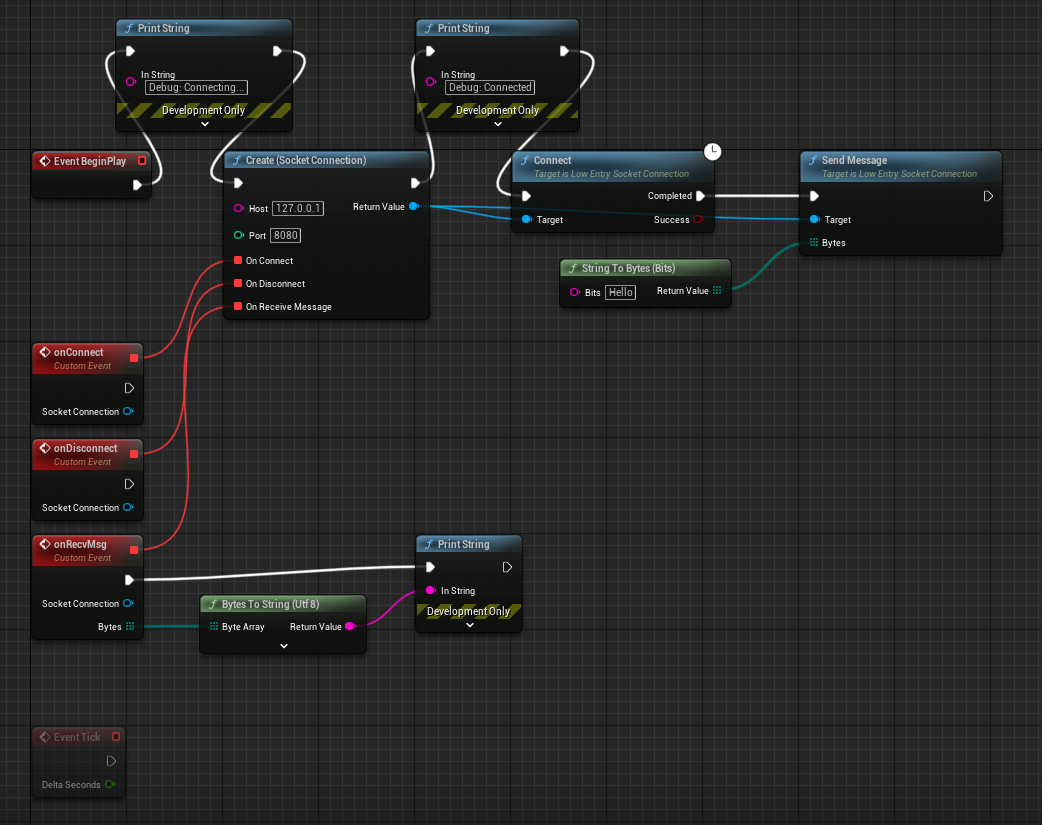Expand the Debug: Connecting Print String node
Image resolution: width=1042 pixels, height=825 pixels.
click(204, 125)
